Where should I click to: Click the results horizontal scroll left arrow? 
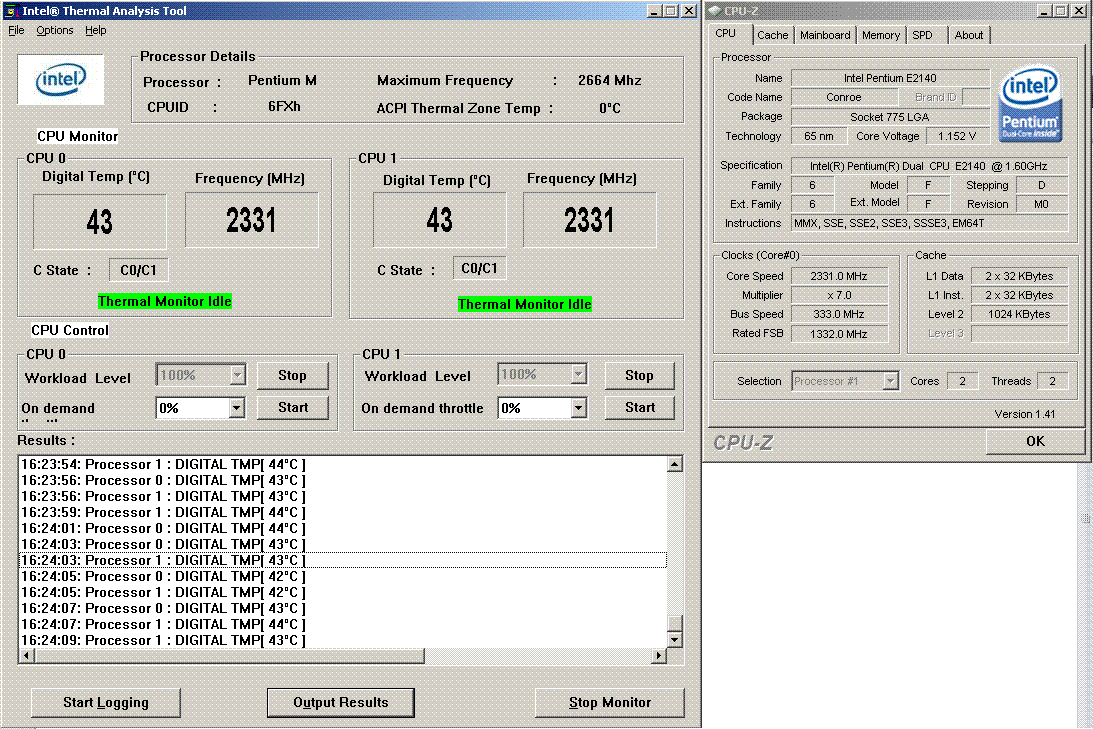(x=26, y=655)
